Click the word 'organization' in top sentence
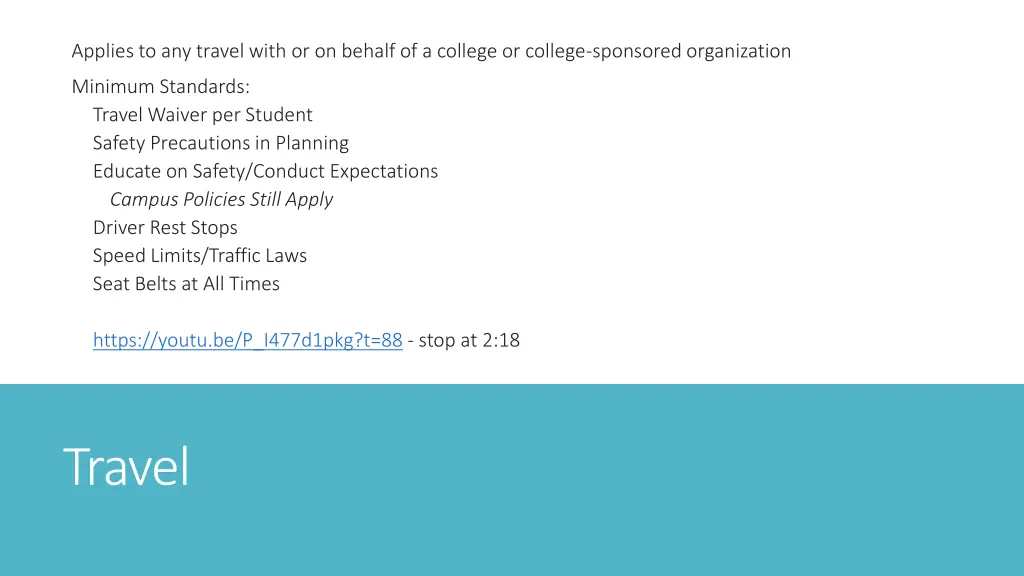 click(x=739, y=51)
